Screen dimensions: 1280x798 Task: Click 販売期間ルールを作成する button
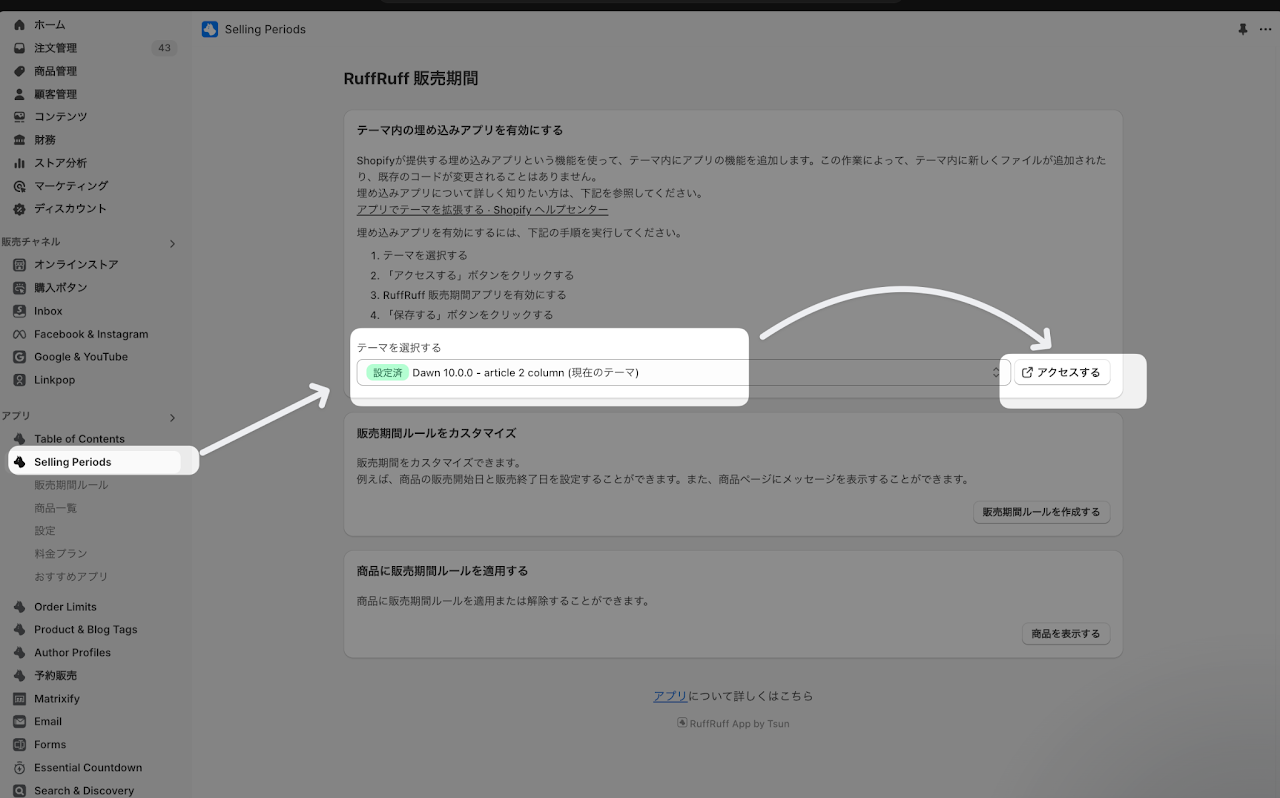pos(1041,512)
